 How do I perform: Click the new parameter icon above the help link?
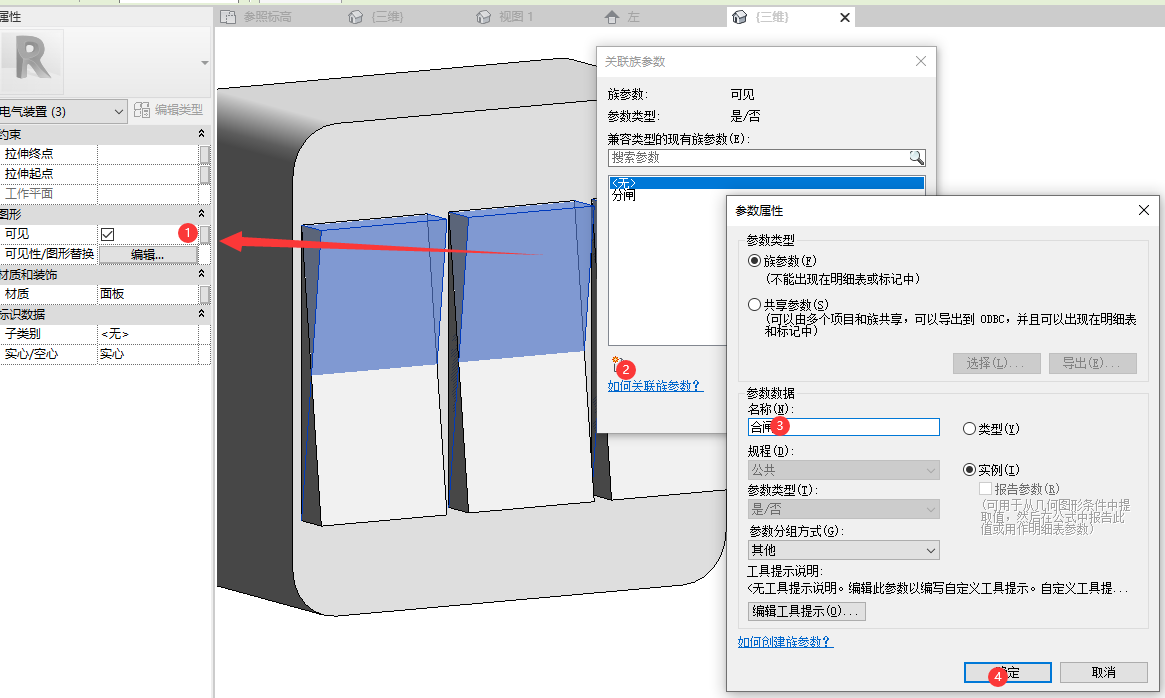tap(616, 363)
